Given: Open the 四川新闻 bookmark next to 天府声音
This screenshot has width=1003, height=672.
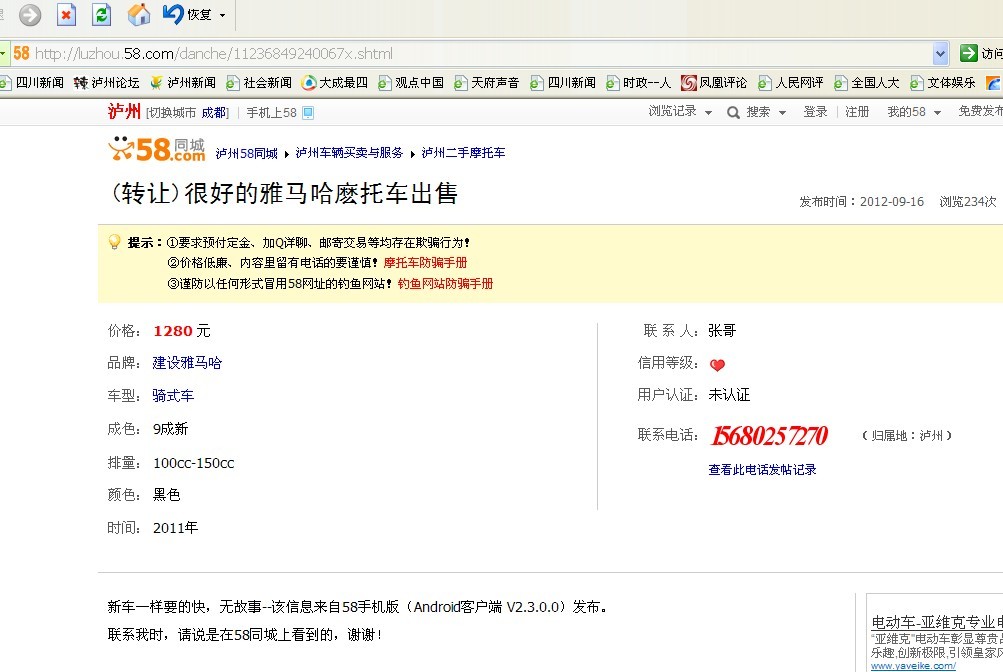Looking at the screenshot, I should tap(563, 82).
